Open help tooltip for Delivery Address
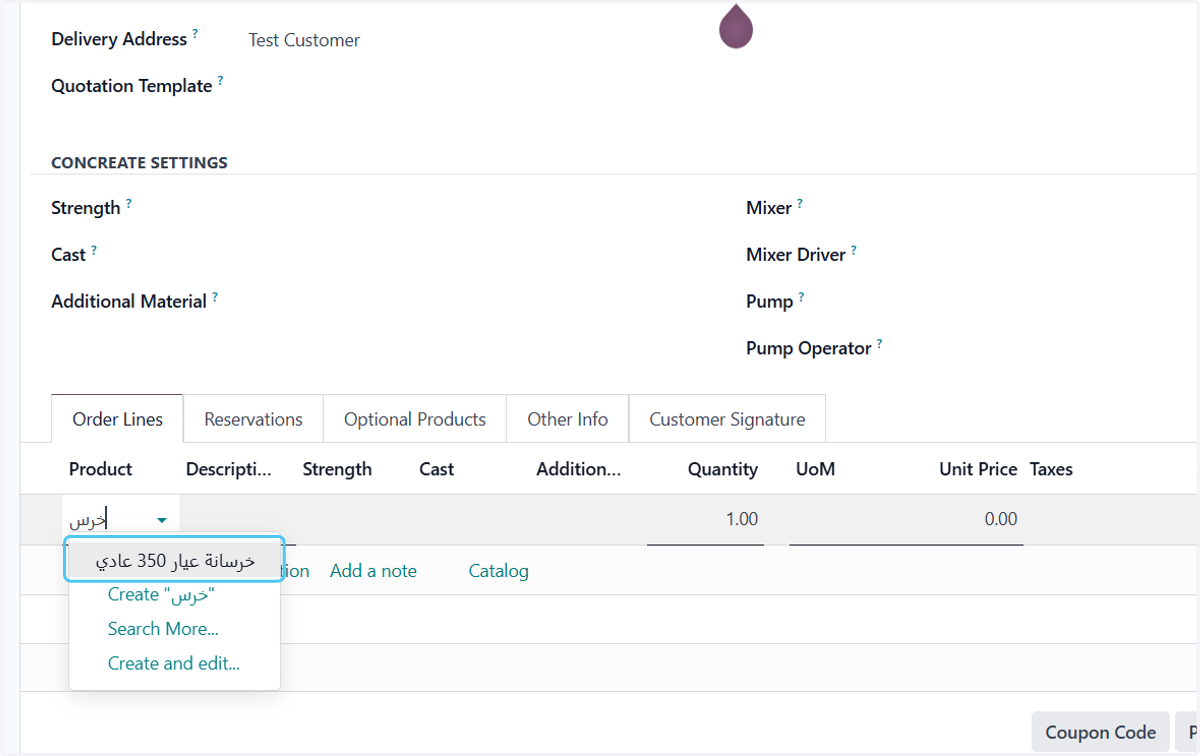 click(x=195, y=33)
